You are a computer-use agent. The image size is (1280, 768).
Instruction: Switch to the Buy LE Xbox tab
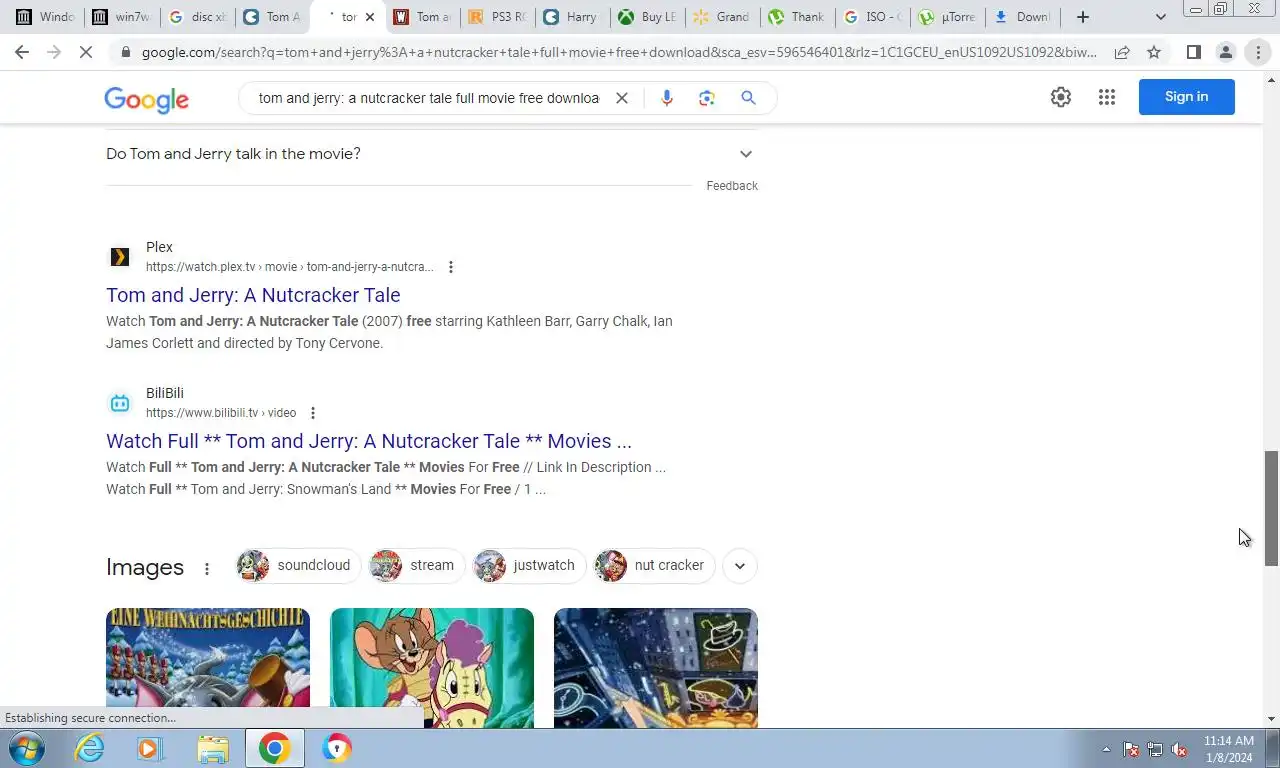647,17
